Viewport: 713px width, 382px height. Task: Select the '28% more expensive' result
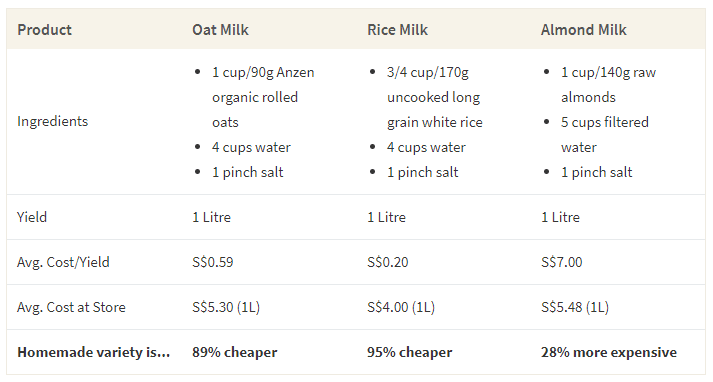[x=608, y=352]
